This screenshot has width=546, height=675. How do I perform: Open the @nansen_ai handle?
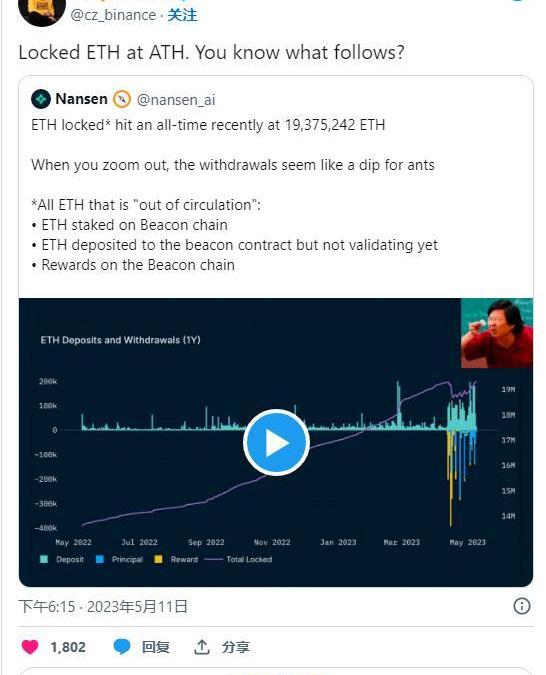tap(176, 100)
